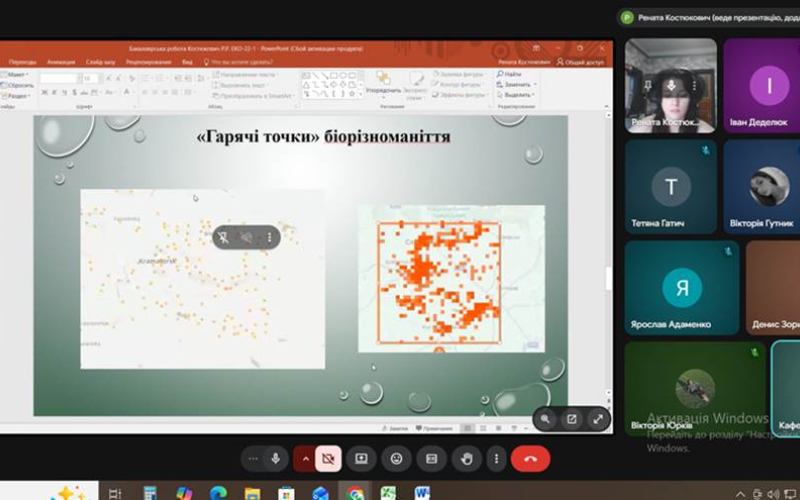Viewport: 800px width, 500px height.
Task: Open the Анимация ribbon tab
Action: 61,62
